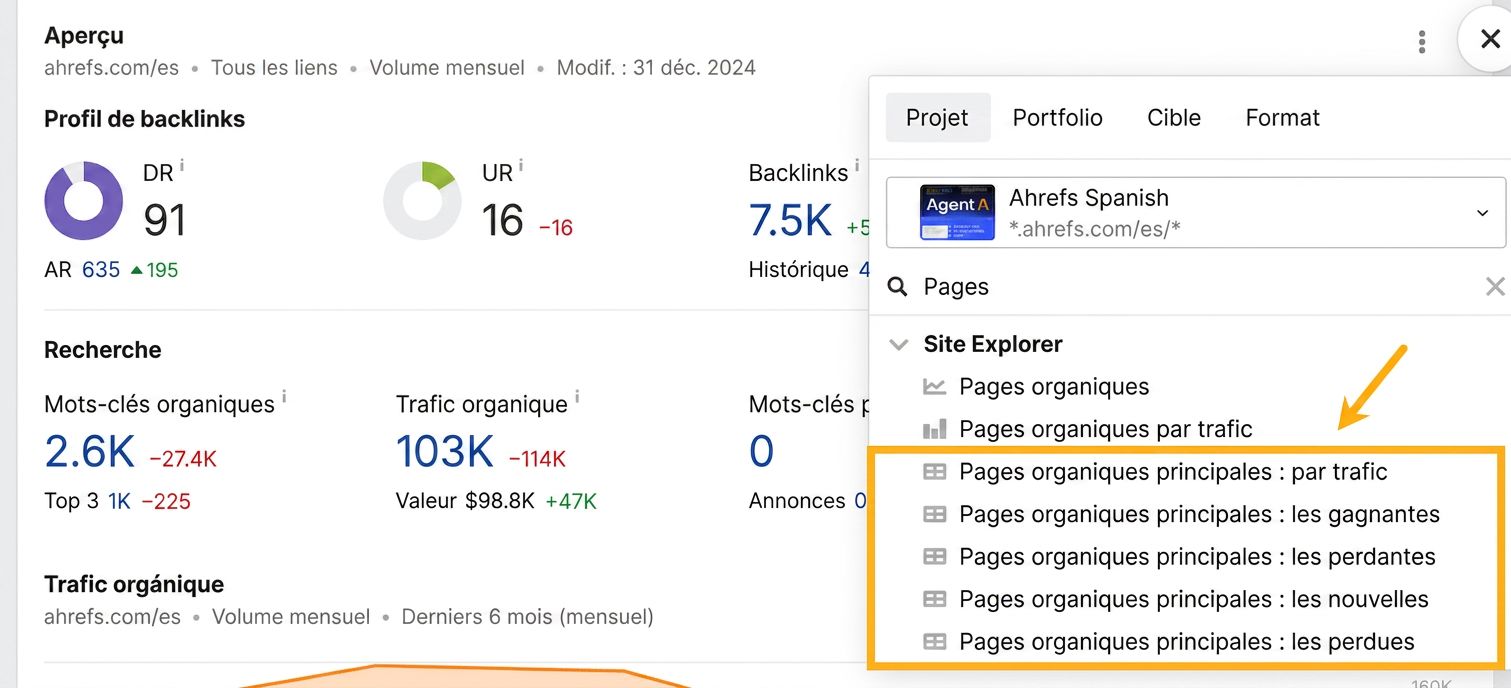This screenshot has width=1511, height=688.
Task: Click table icon for 'les nouvelles' report
Action: [934, 600]
